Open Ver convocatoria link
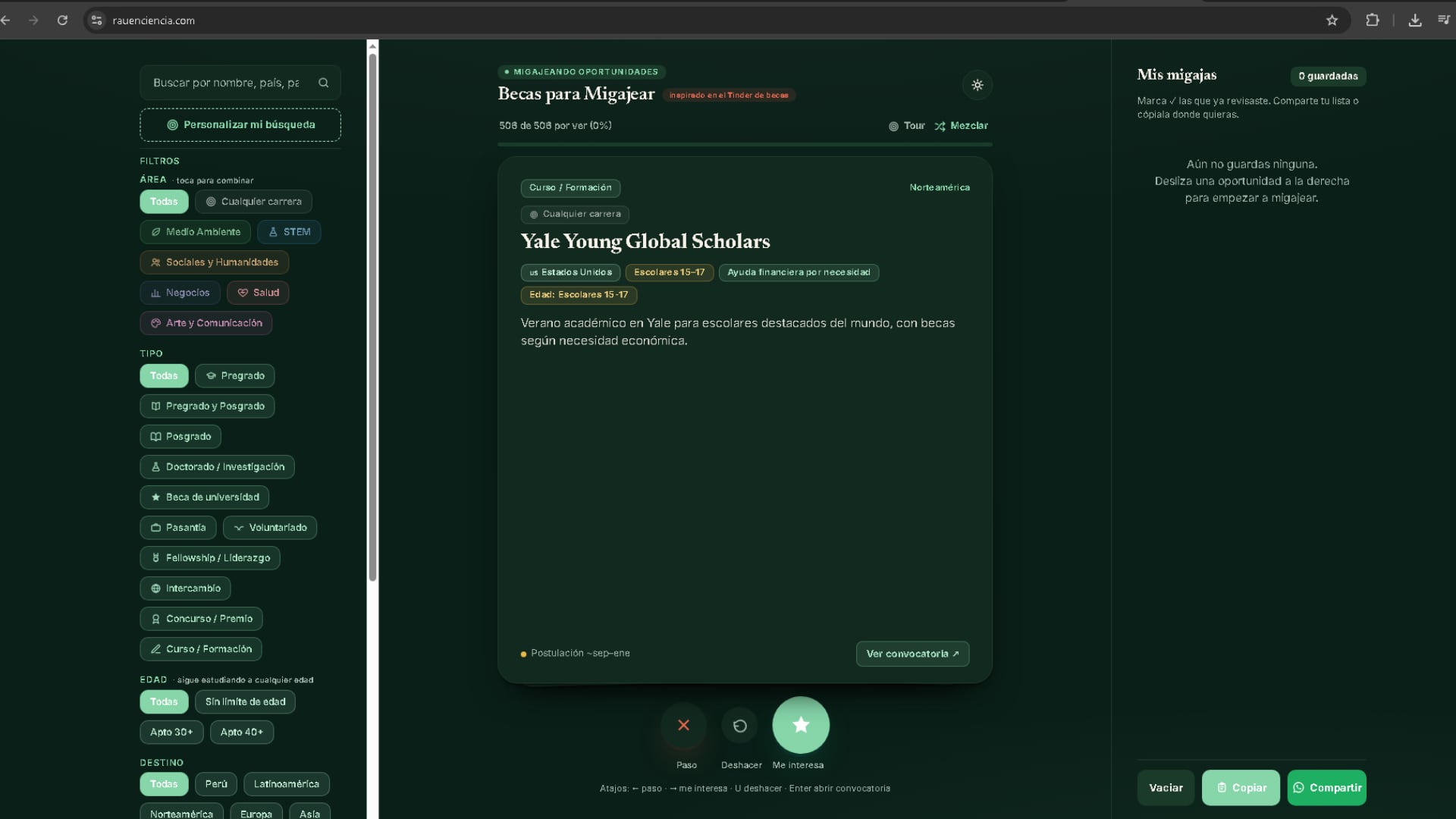The height and width of the screenshot is (819, 1456). 912,654
